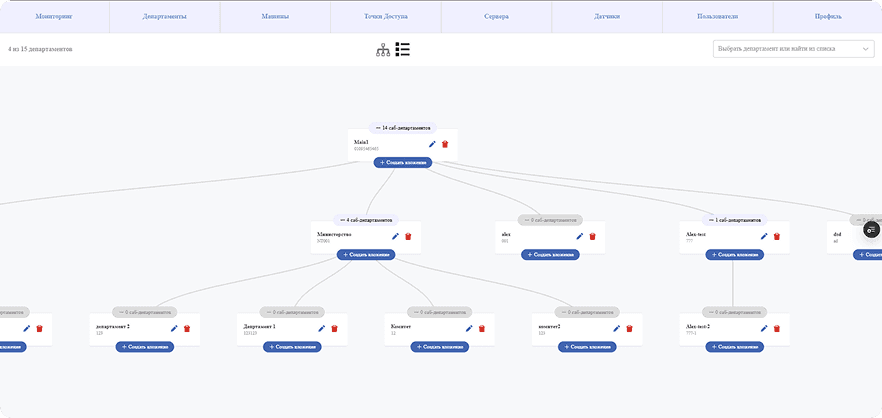Collapse the 4 sub-departments badge on Министерство
Viewport: 882px width, 418px height.
366,220
